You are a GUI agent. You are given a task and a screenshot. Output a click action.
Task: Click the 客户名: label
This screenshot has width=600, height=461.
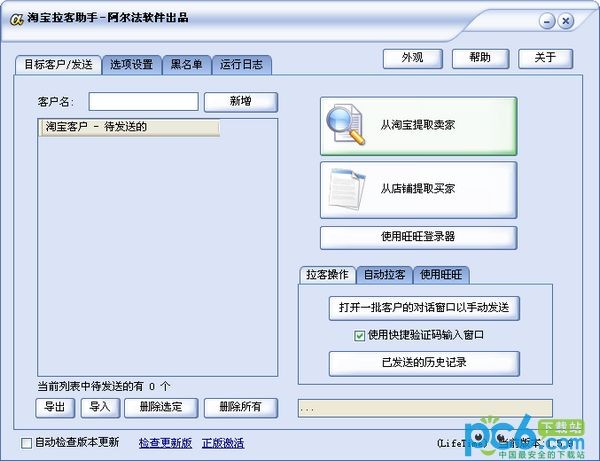[55, 102]
